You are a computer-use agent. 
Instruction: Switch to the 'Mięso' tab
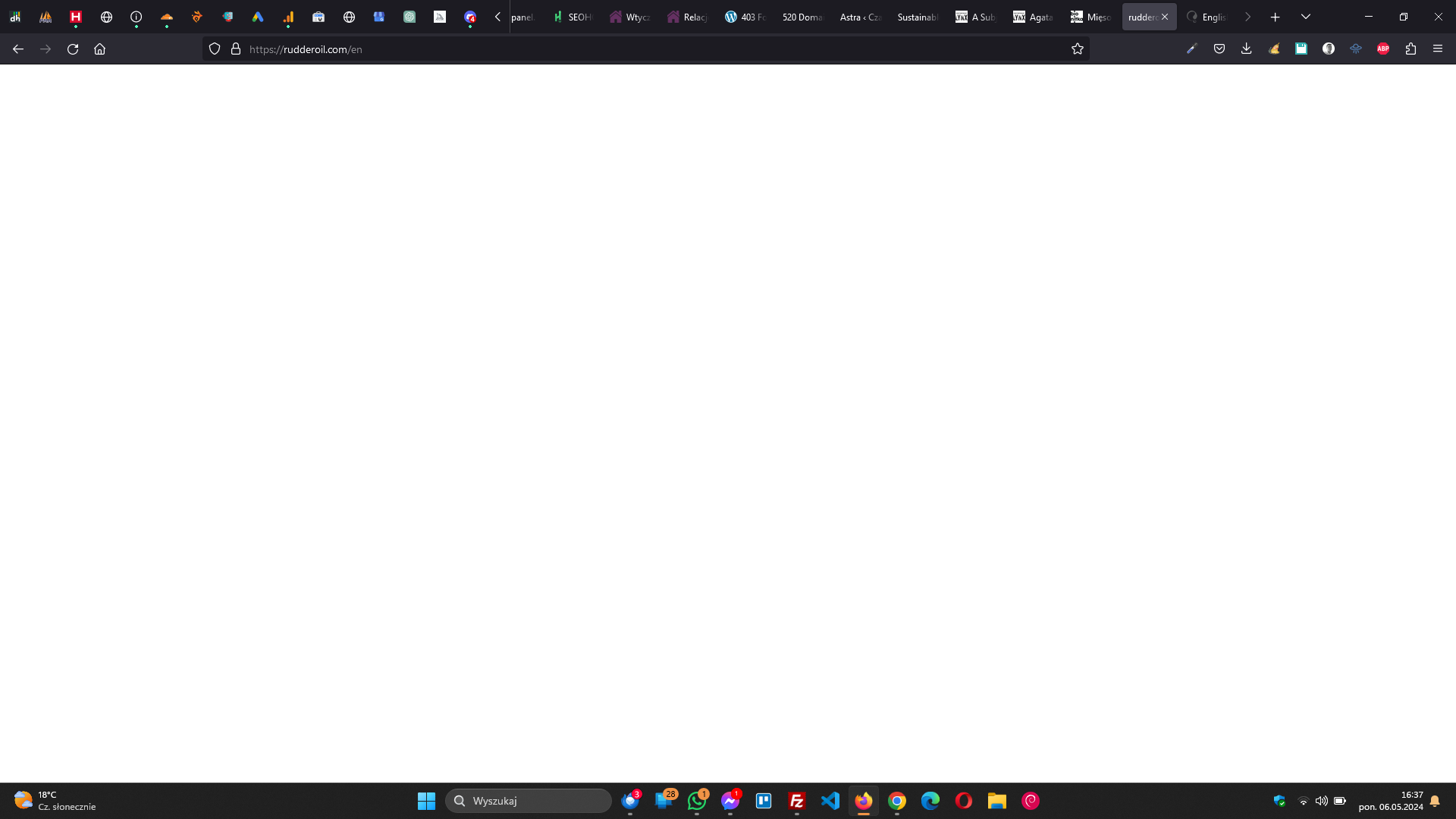coord(1091,17)
